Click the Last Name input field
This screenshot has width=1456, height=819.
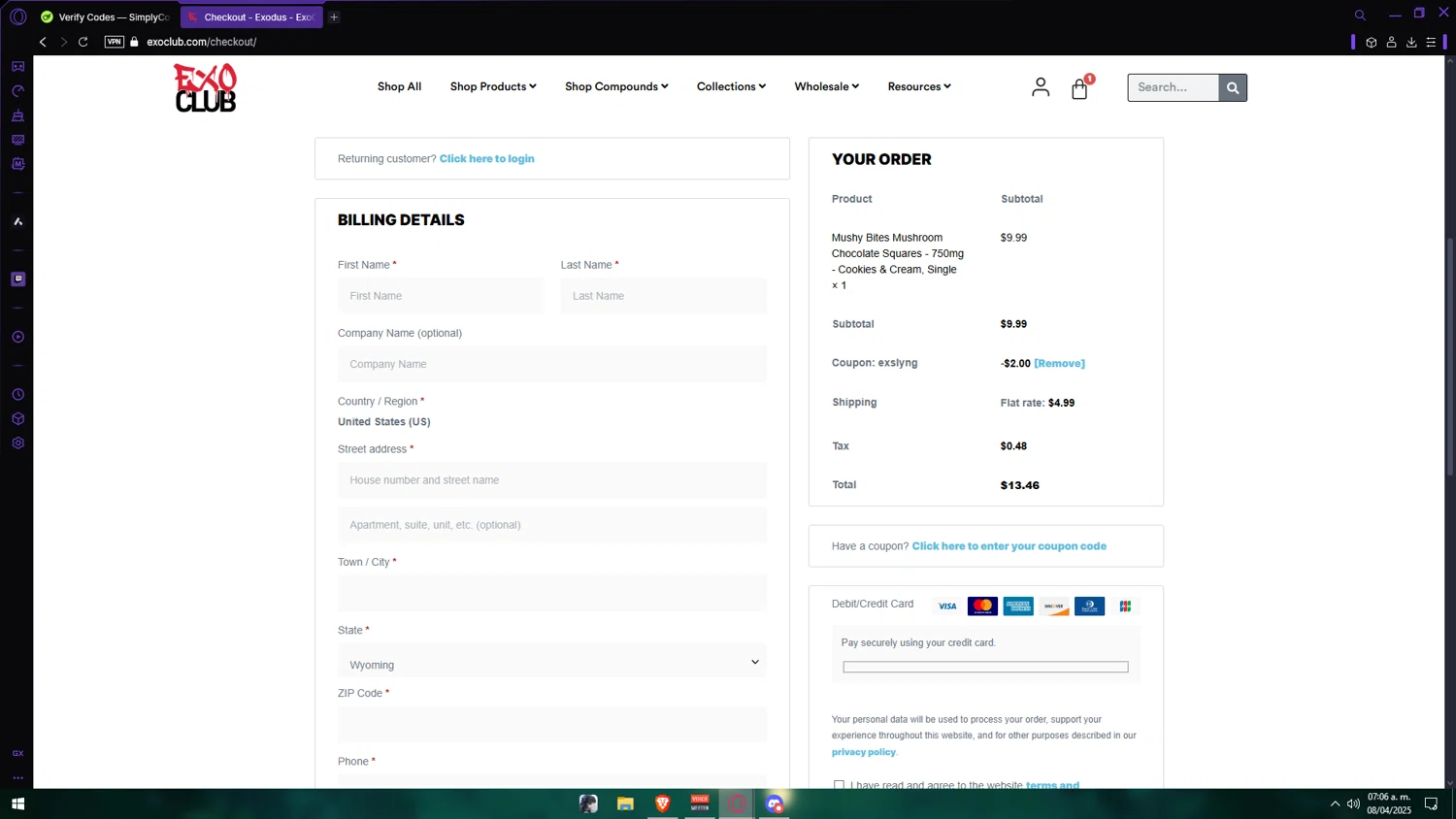pos(664,296)
